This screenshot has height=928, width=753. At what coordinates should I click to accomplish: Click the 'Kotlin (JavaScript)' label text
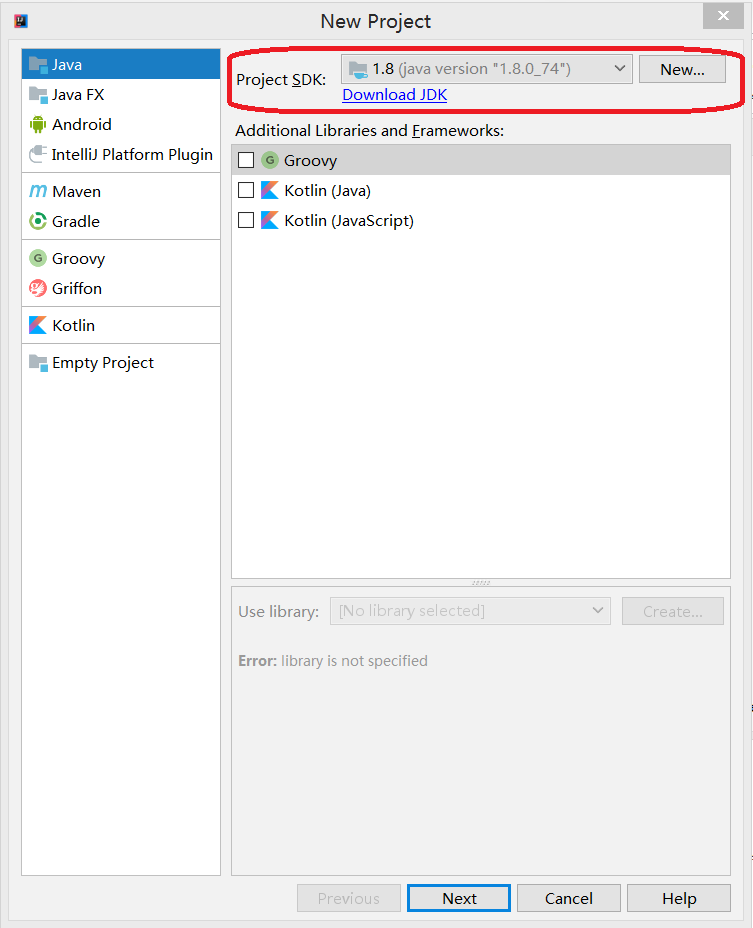point(349,221)
